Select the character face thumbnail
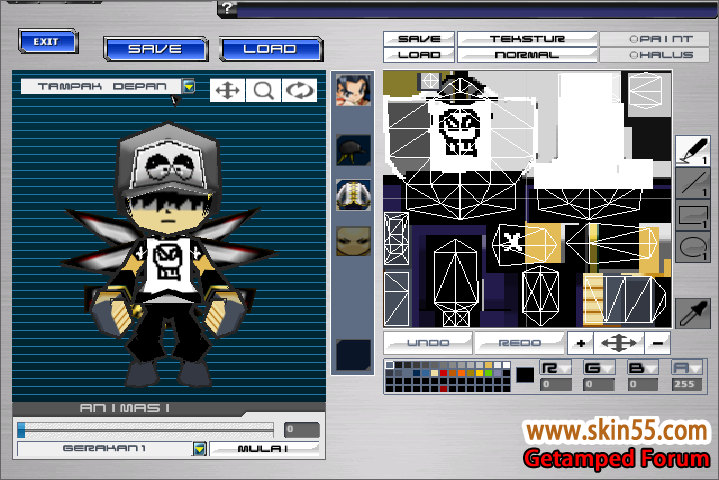 (353, 90)
